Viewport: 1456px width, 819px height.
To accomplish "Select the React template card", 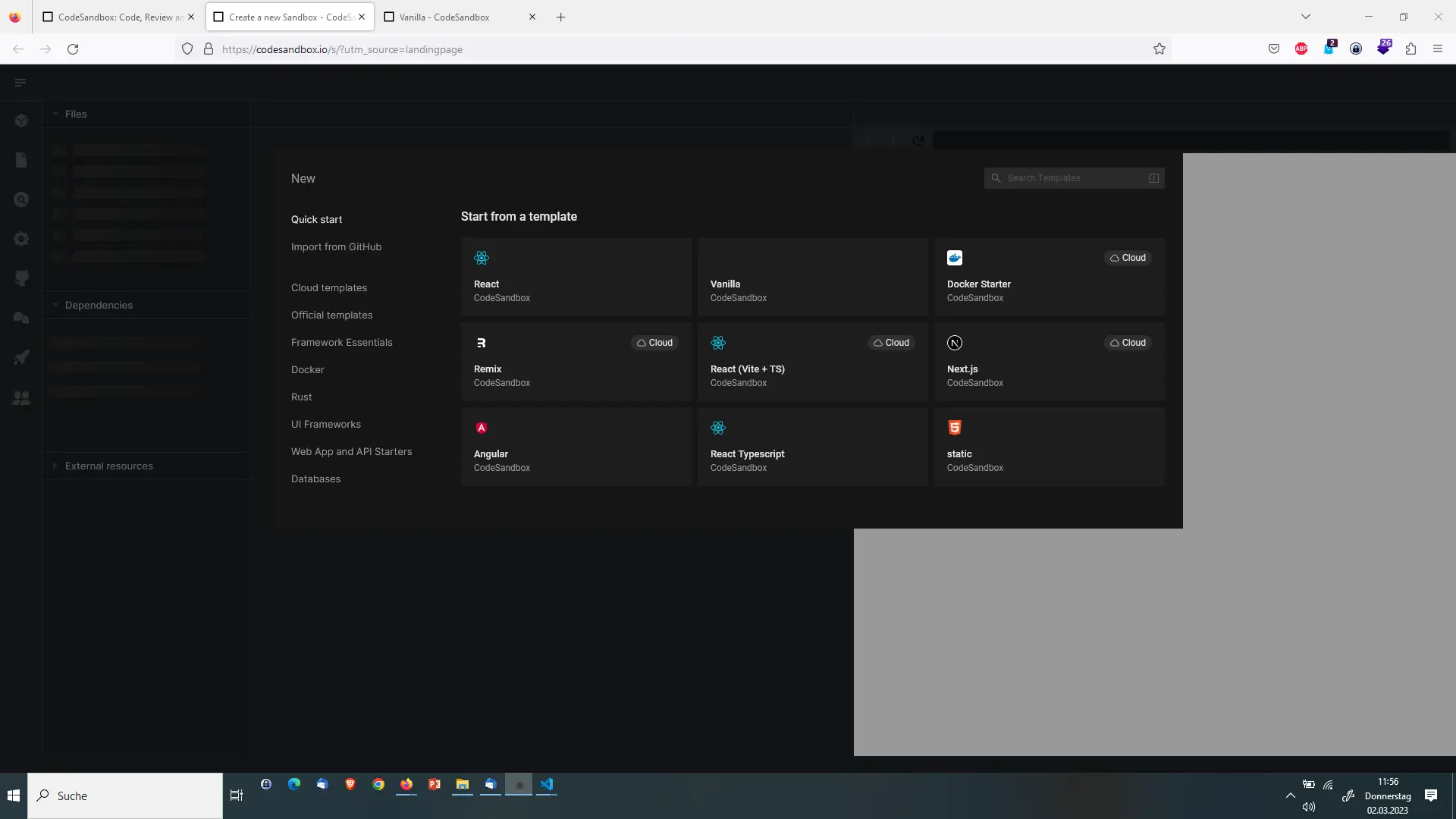I will pos(576,277).
